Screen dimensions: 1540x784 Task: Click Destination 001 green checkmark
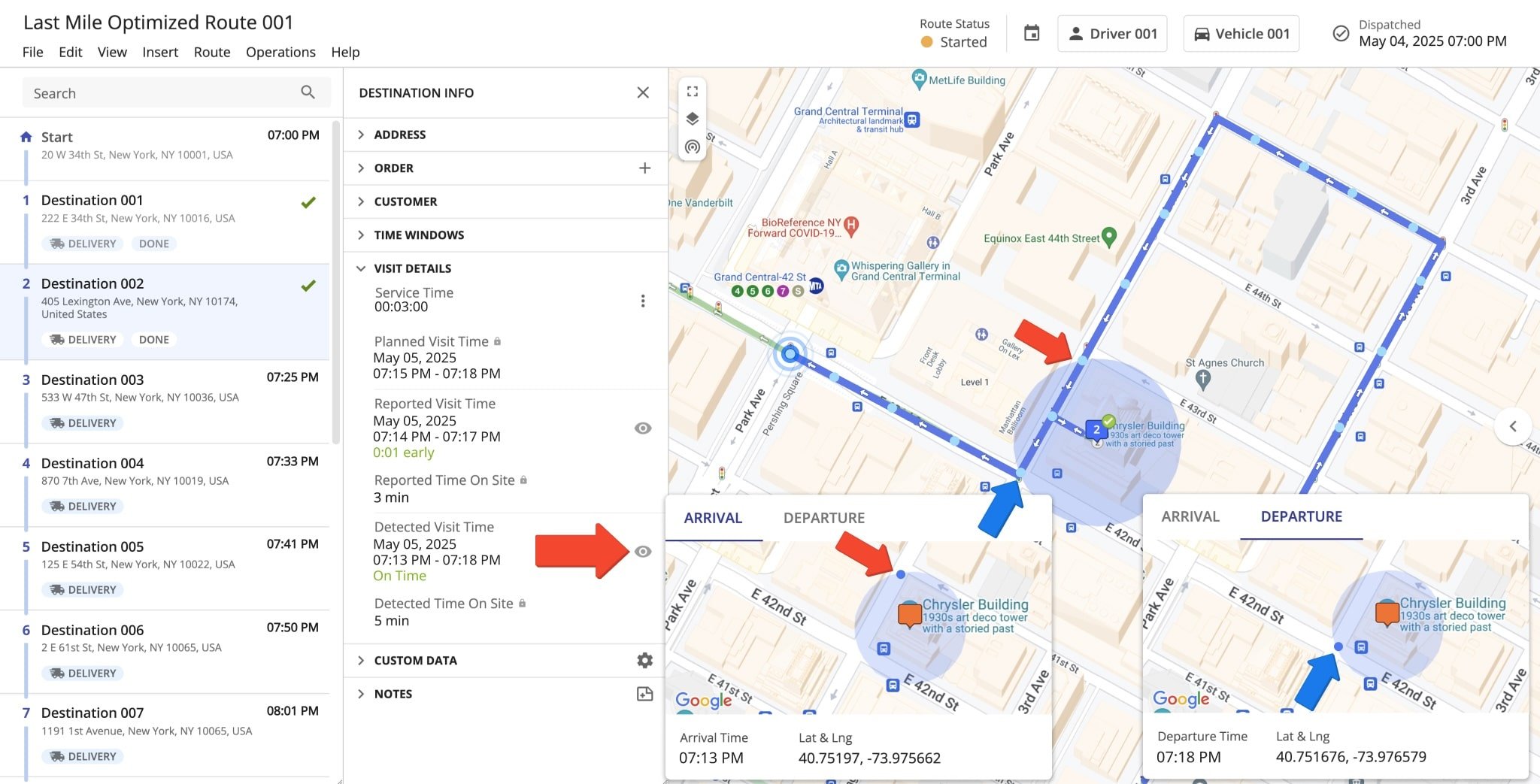coord(308,202)
